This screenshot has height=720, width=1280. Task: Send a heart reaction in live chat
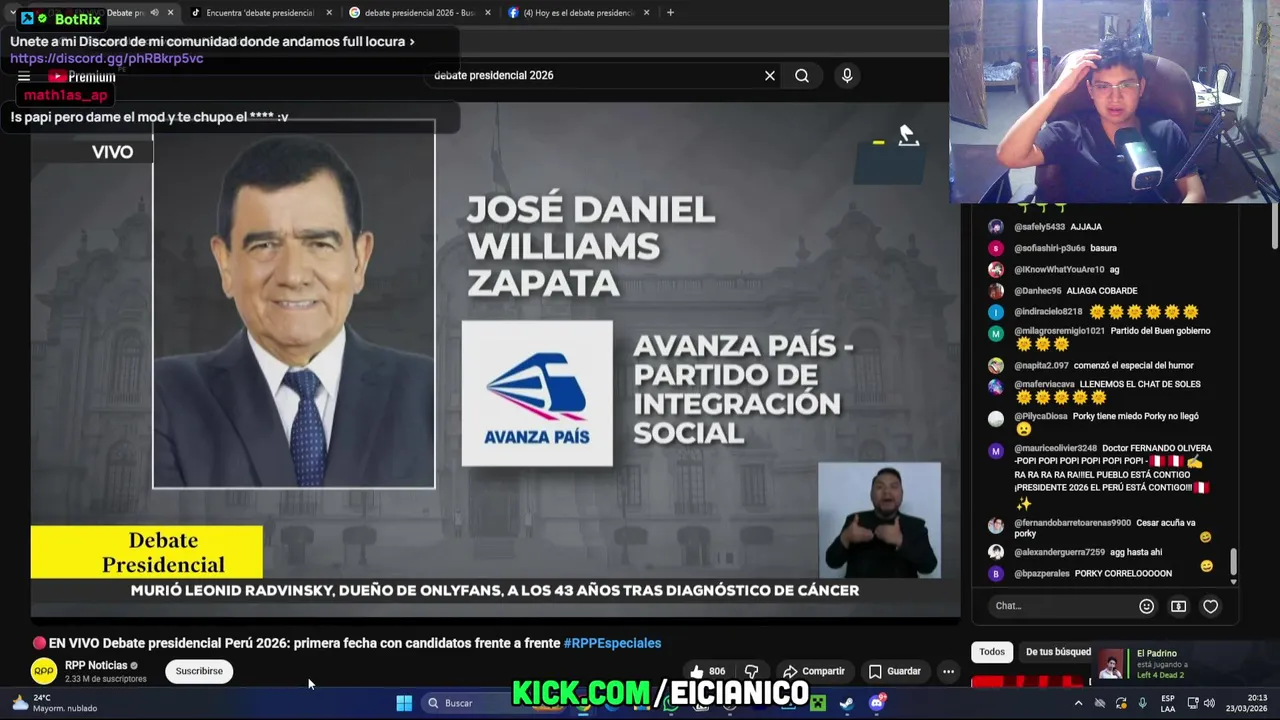(1210, 606)
